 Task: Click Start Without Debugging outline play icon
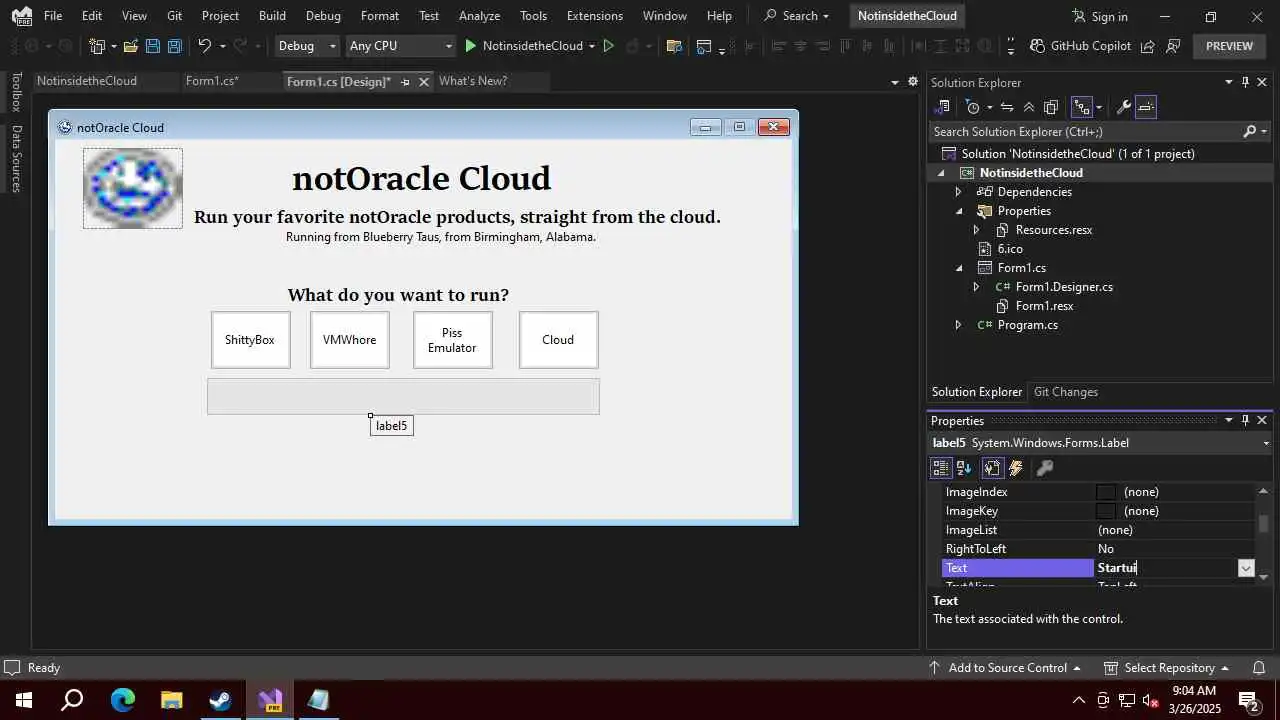coord(608,46)
